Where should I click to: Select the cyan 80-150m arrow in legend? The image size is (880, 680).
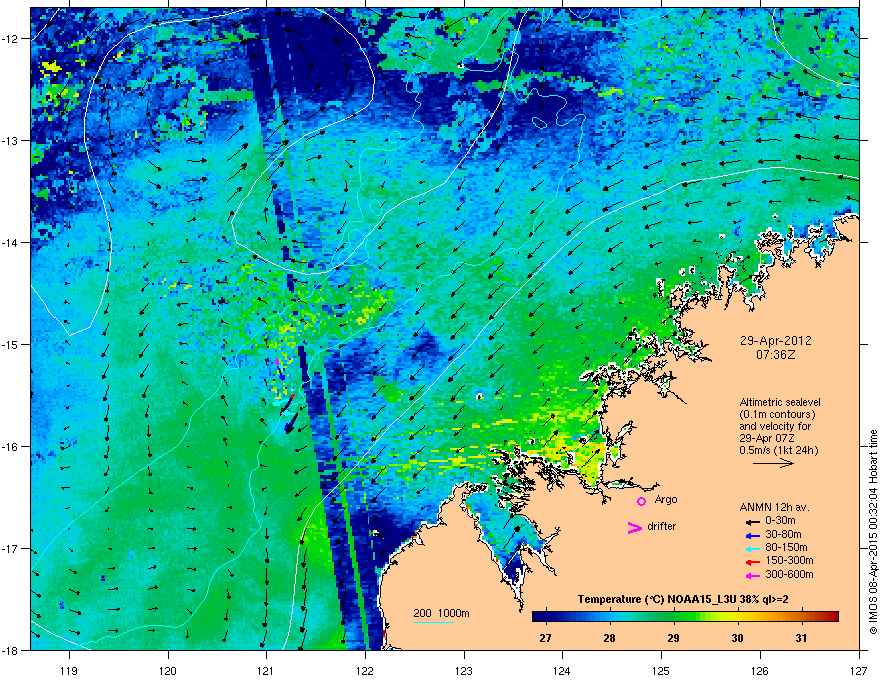pyautogui.click(x=753, y=548)
